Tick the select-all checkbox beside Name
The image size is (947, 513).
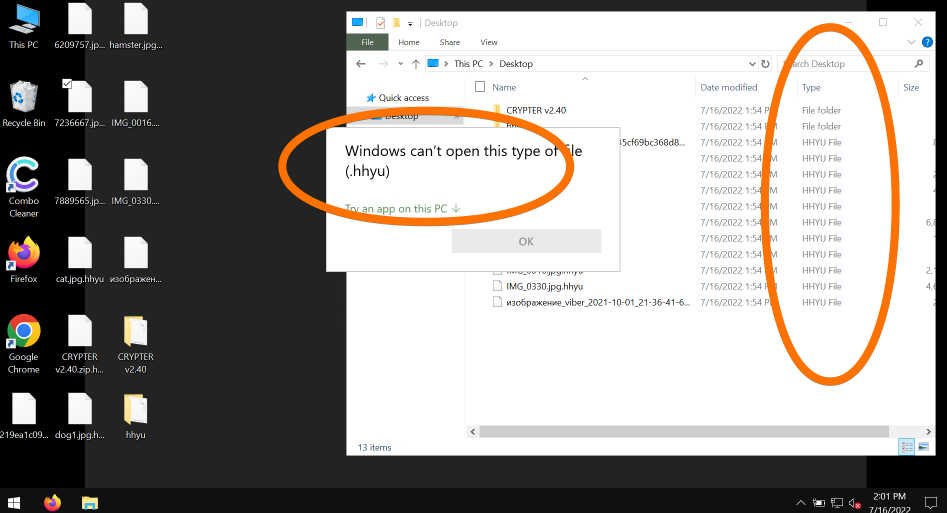(480, 88)
